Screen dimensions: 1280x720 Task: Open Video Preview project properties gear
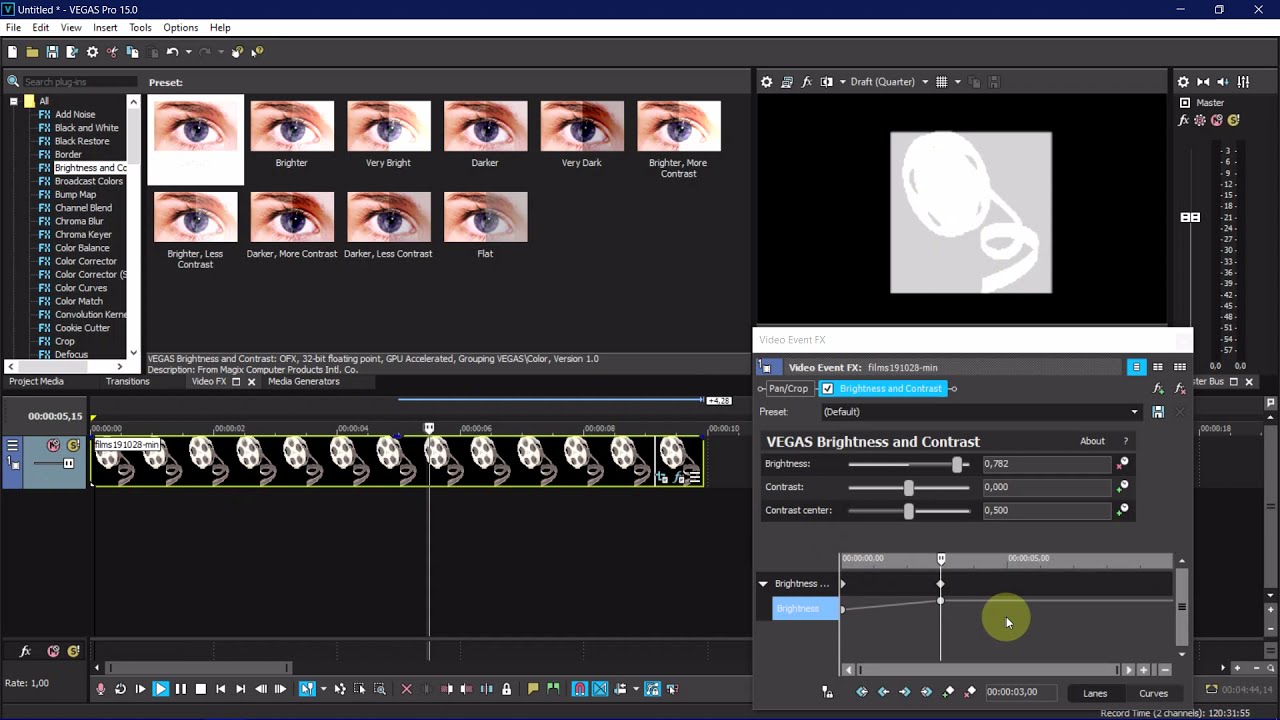coord(766,82)
